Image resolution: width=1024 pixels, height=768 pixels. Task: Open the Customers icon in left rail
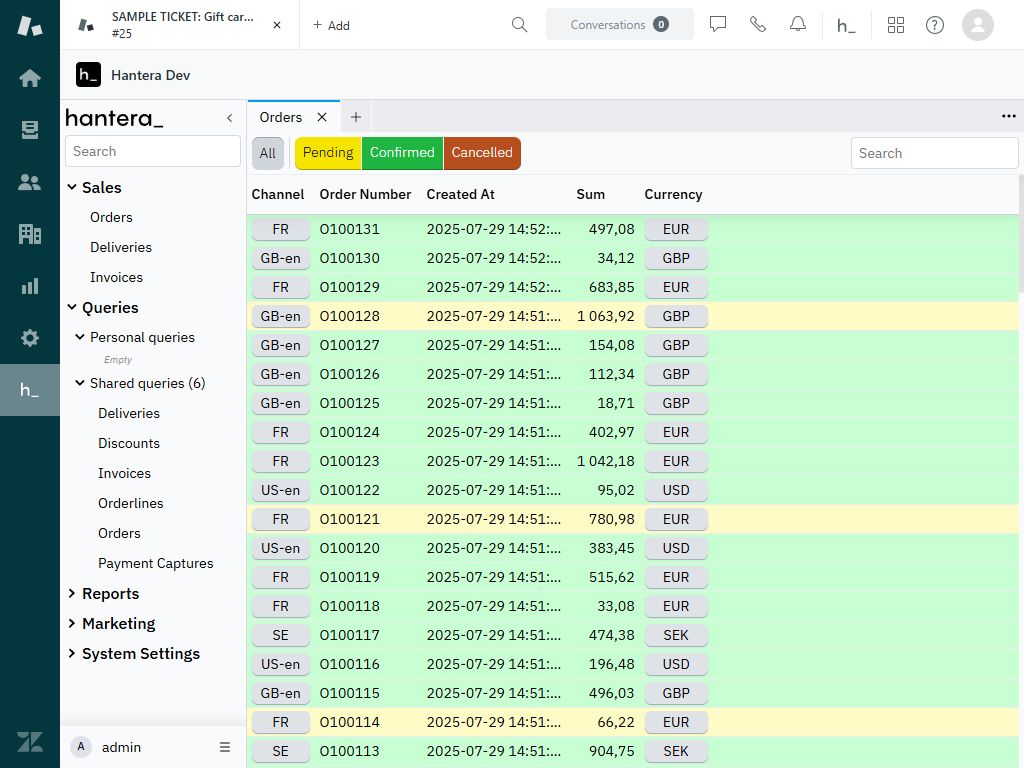[30, 182]
